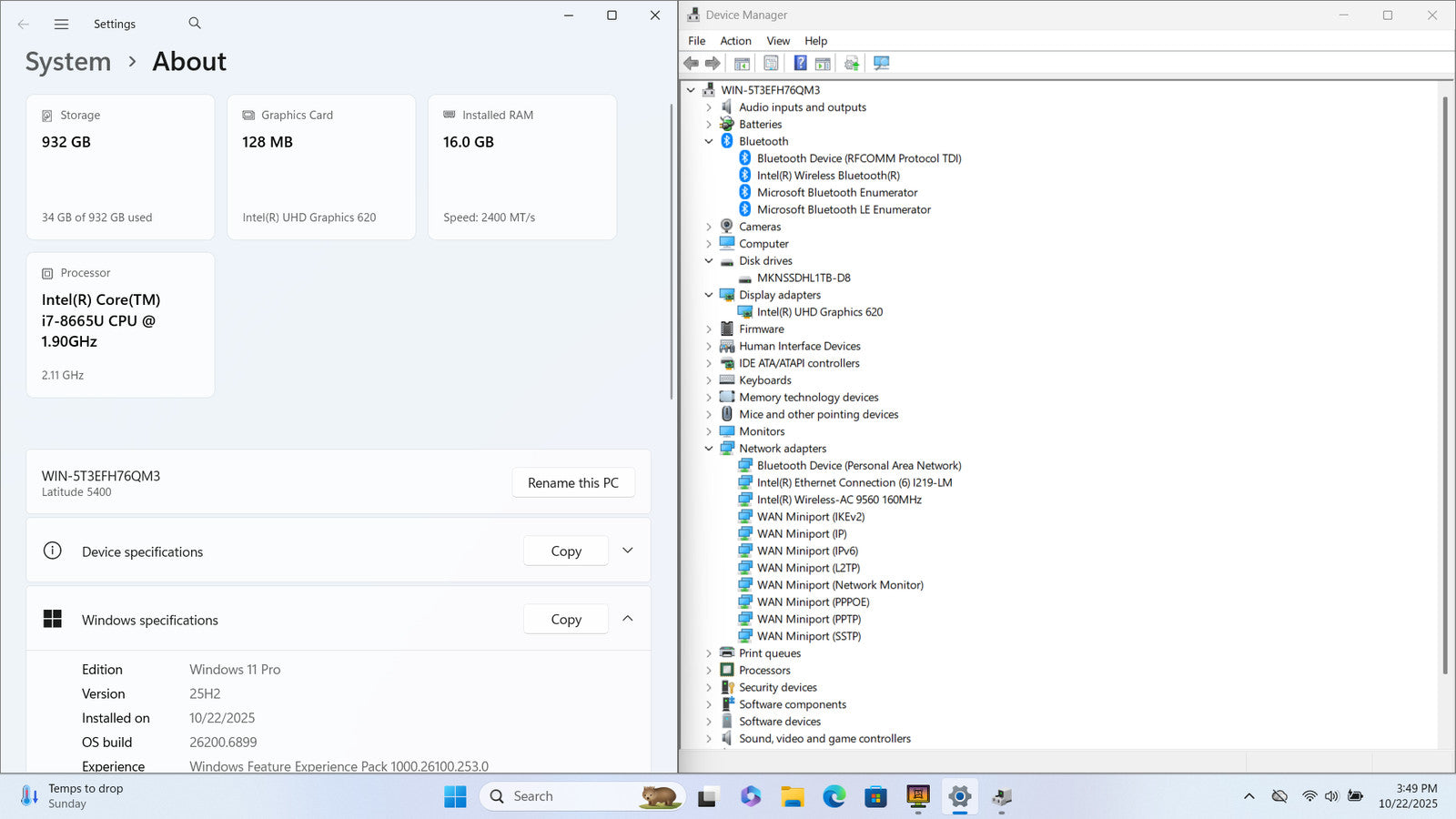
Task: Click Show/Hide Console Tree toolbar icon
Action: click(742, 63)
